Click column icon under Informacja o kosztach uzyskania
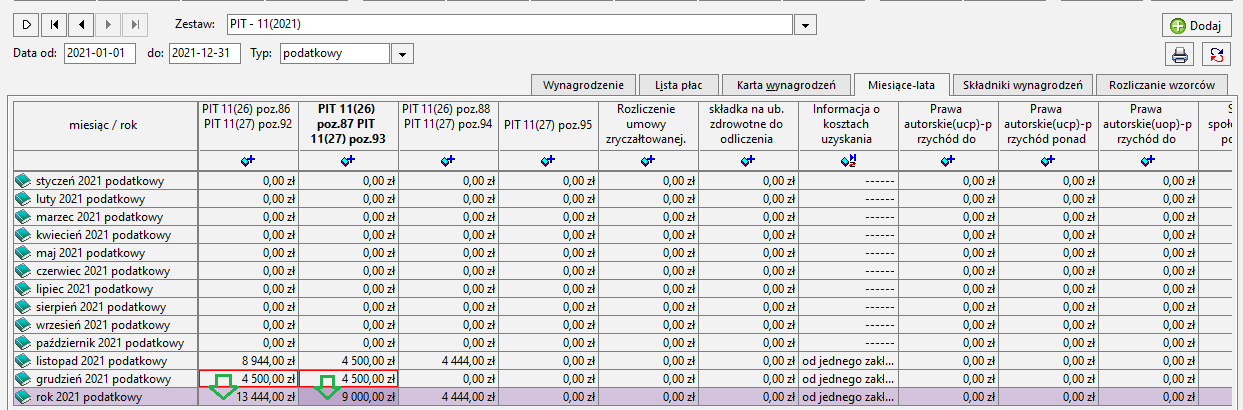The image size is (1243, 410). coord(849,158)
